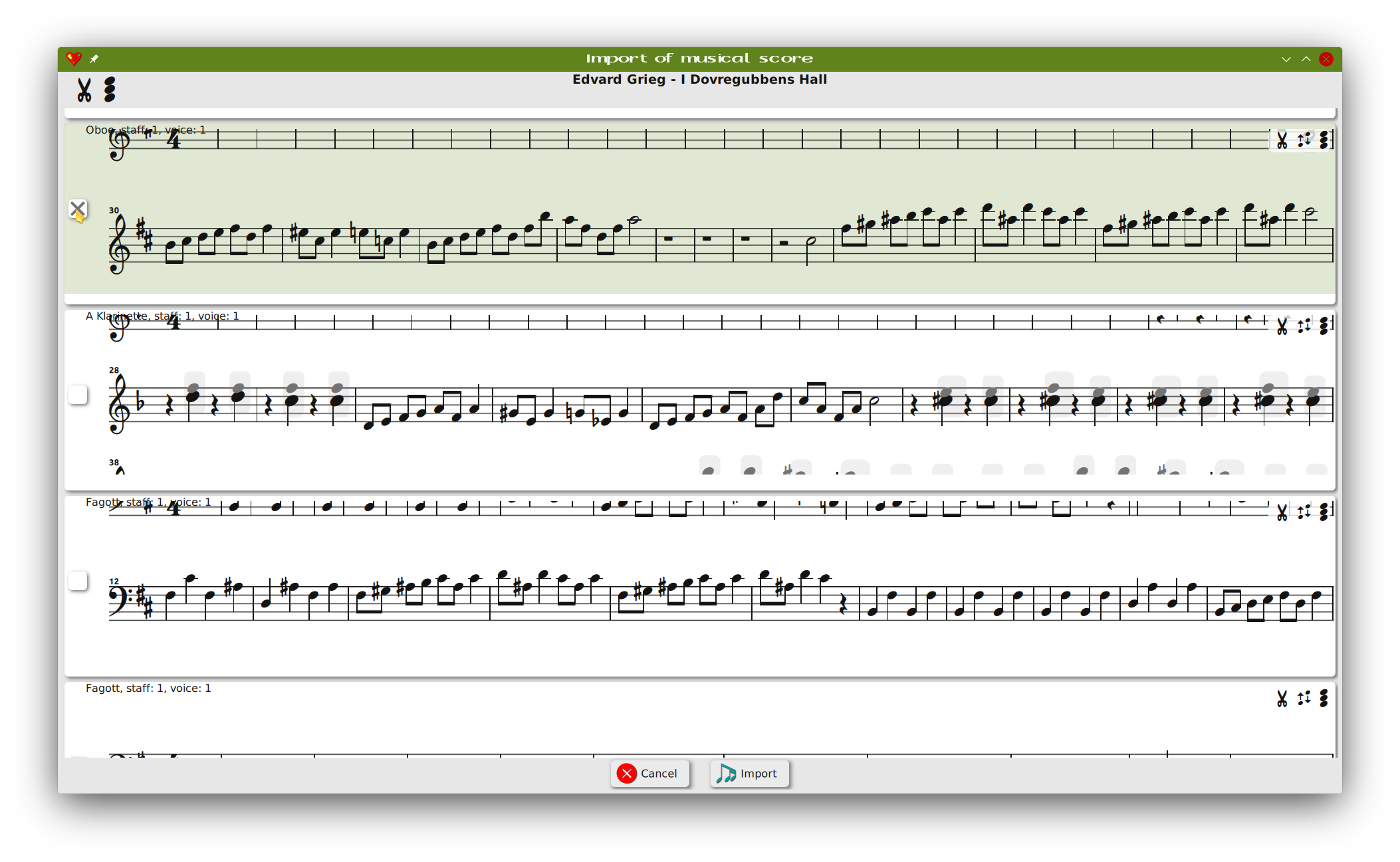Click the score title 'Edvard Grieg - I Dovregubbens Hall'
The width and height of the screenshot is (1400, 862).
(700, 80)
